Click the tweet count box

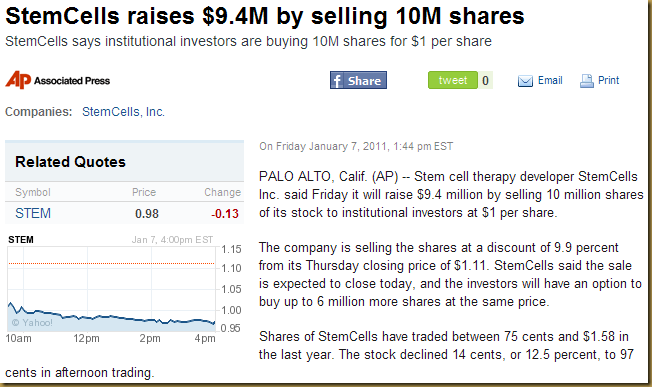(x=485, y=80)
